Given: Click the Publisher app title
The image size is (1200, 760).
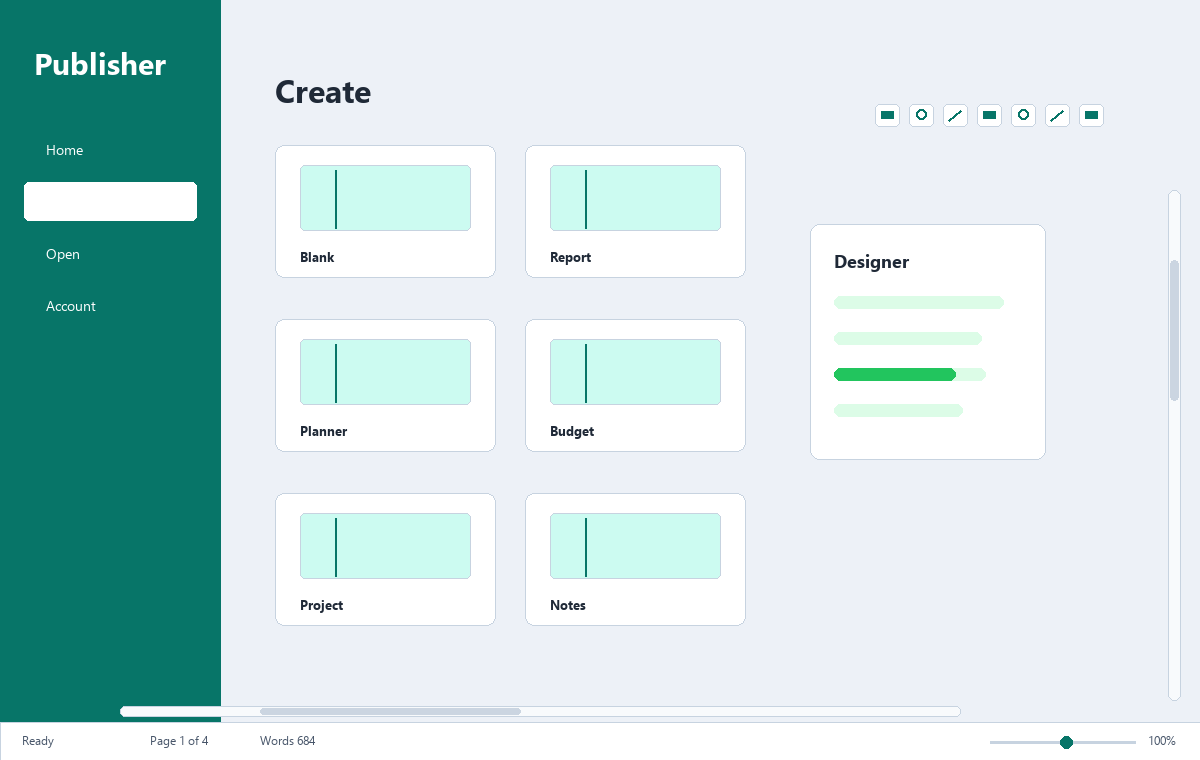Looking at the screenshot, I should coord(100,64).
